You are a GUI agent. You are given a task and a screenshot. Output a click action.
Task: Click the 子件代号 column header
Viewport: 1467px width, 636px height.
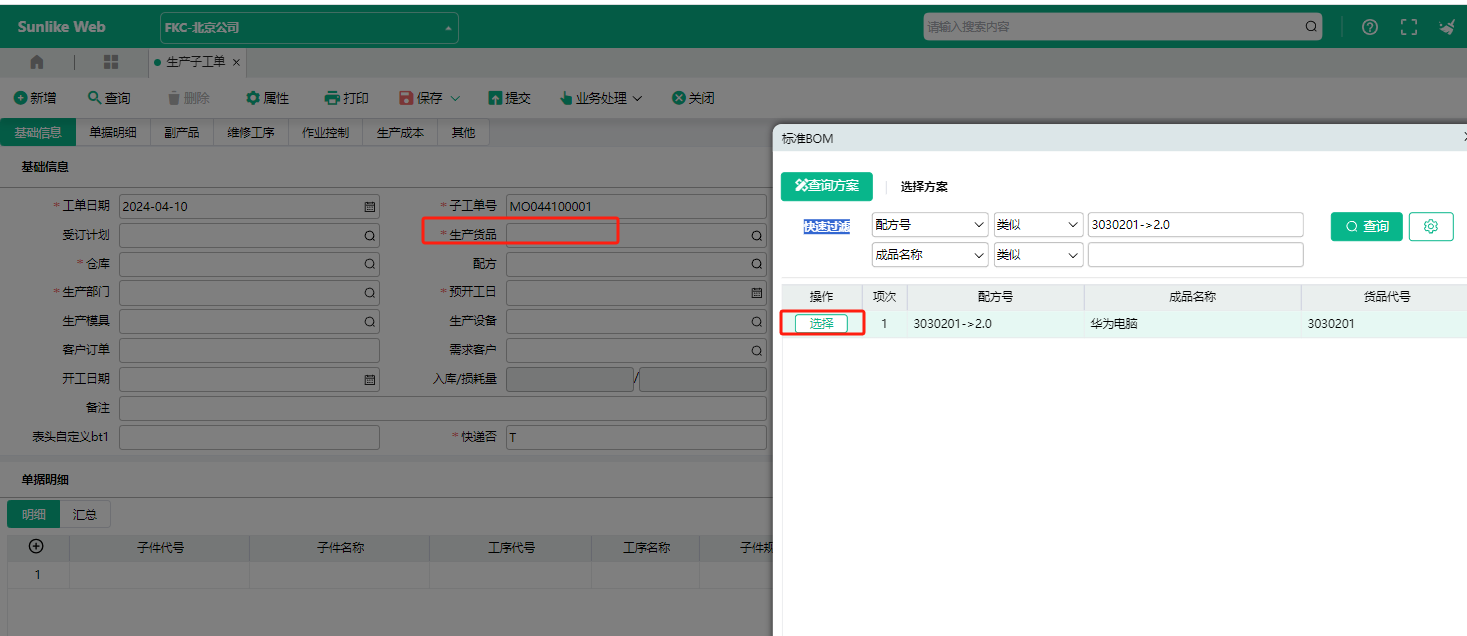click(x=160, y=548)
